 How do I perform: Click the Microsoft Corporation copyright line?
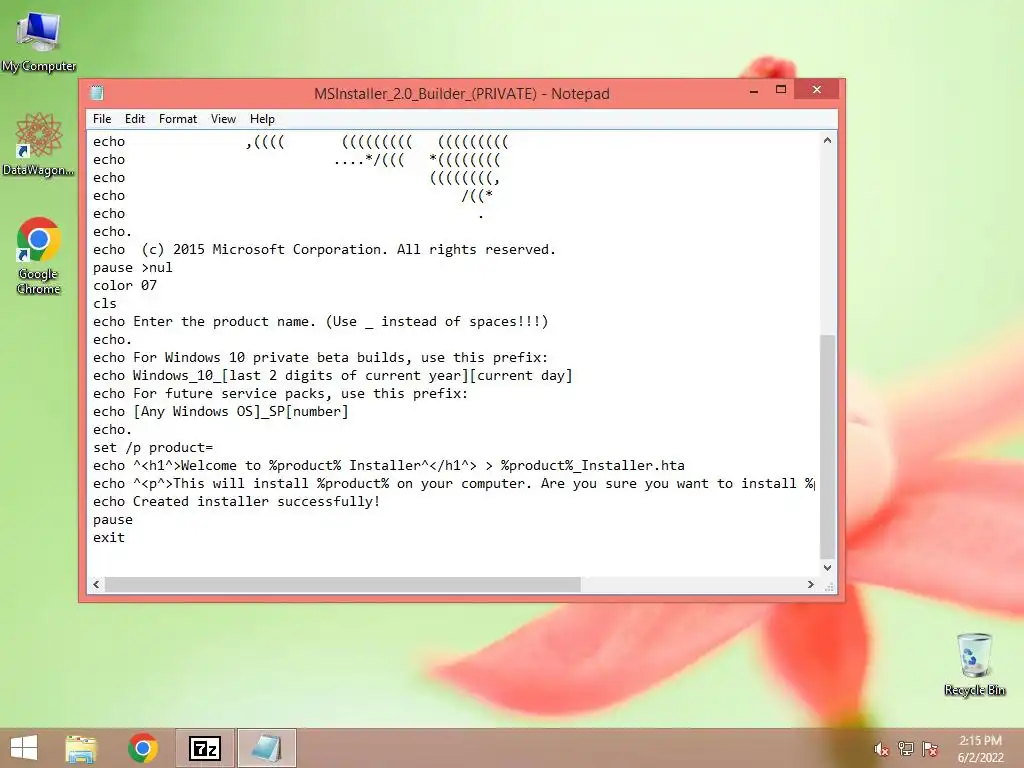tap(324, 249)
